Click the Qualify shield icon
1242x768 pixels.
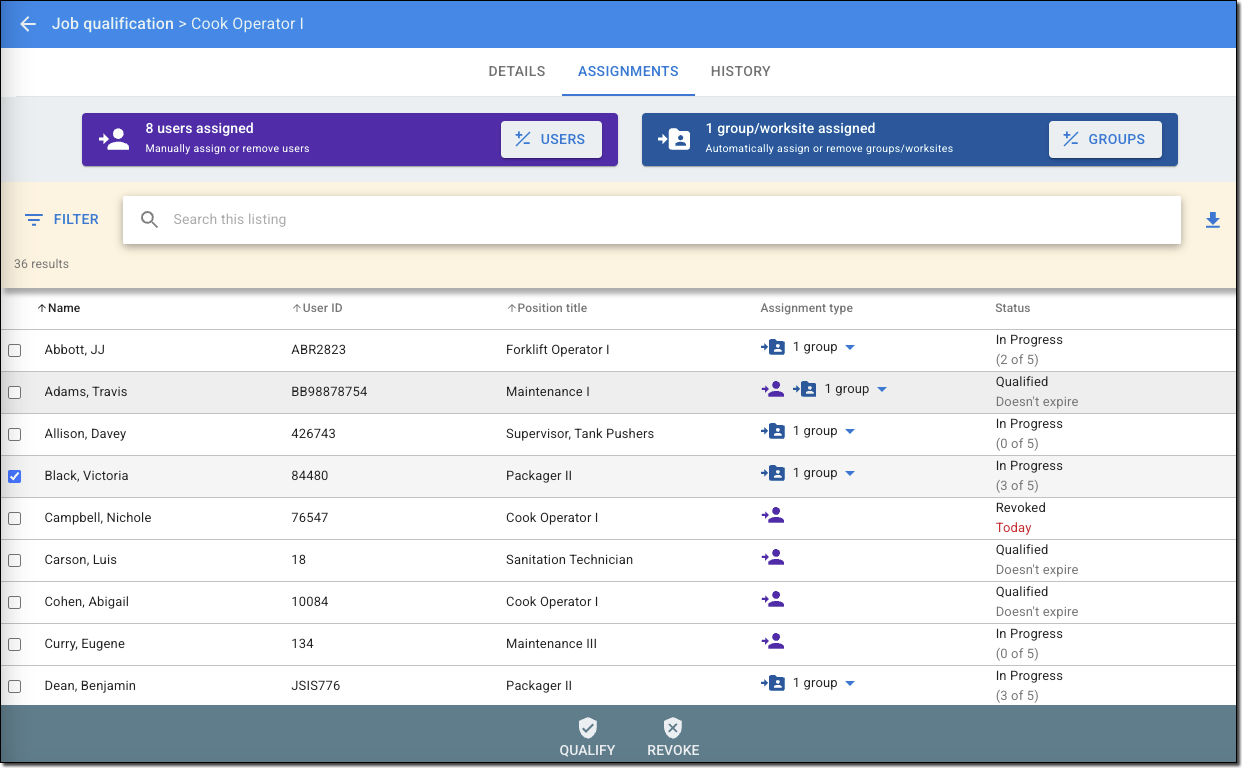tap(587, 728)
